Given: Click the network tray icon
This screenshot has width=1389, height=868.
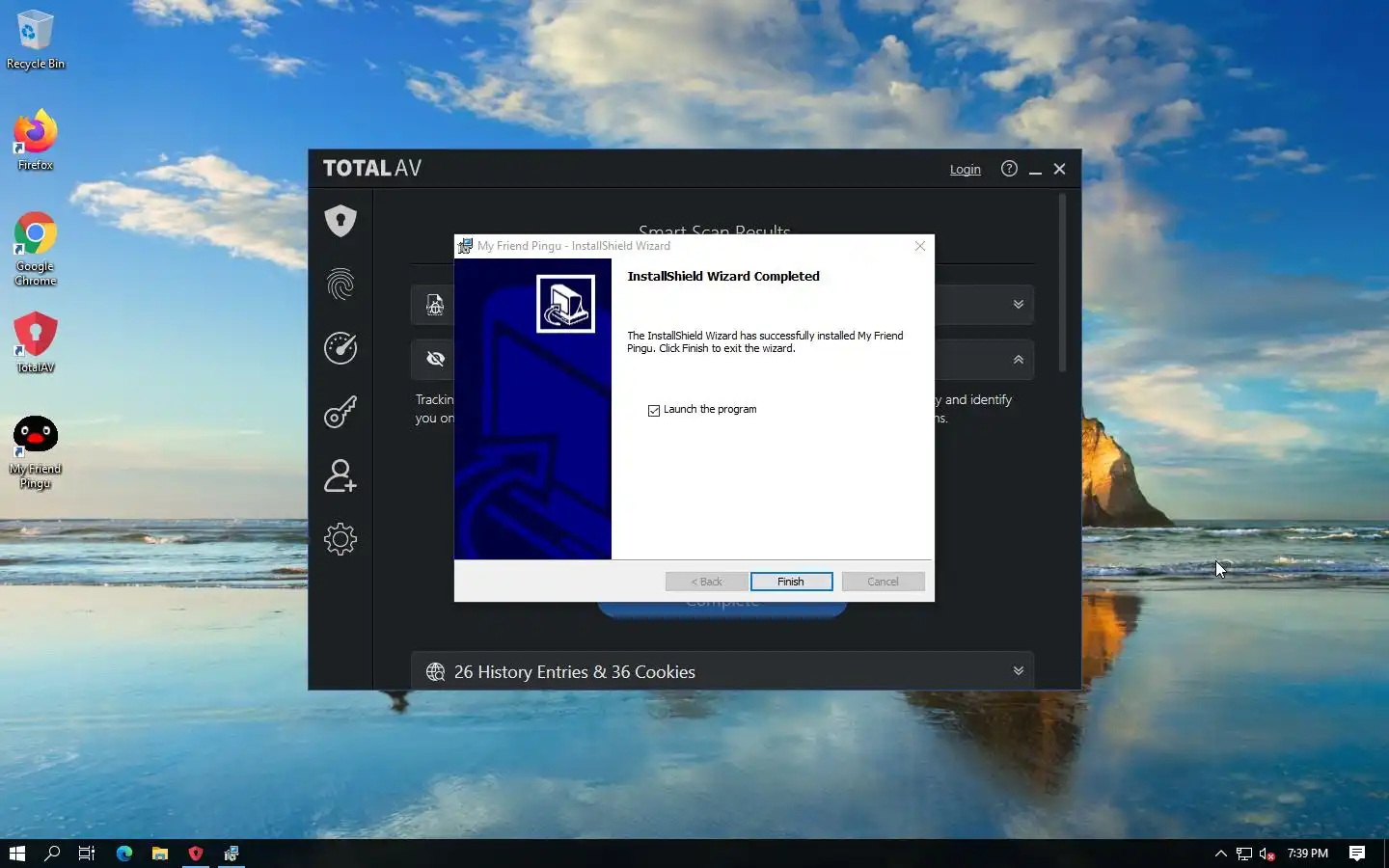Looking at the screenshot, I should click(x=1244, y=854).
